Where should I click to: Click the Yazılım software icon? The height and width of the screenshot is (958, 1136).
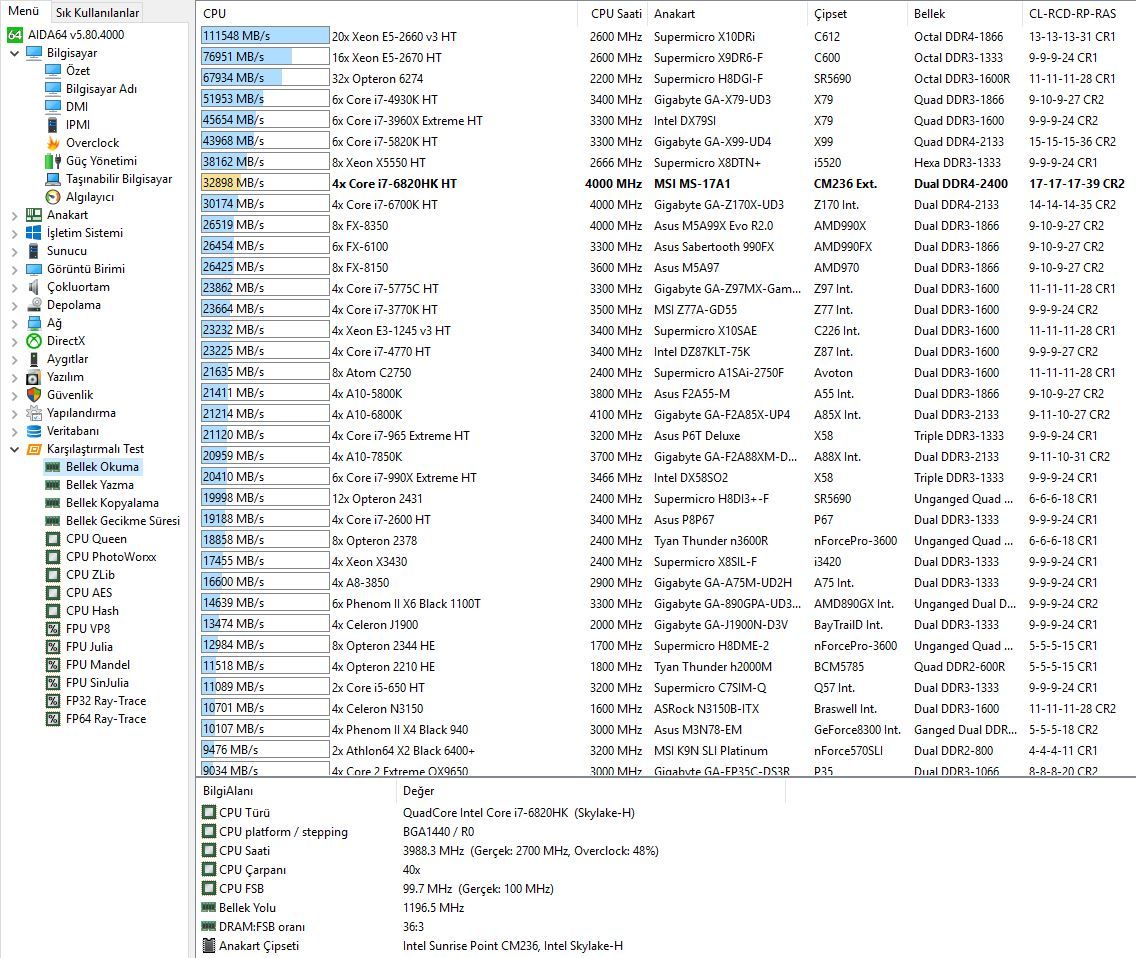pos(33,377)
